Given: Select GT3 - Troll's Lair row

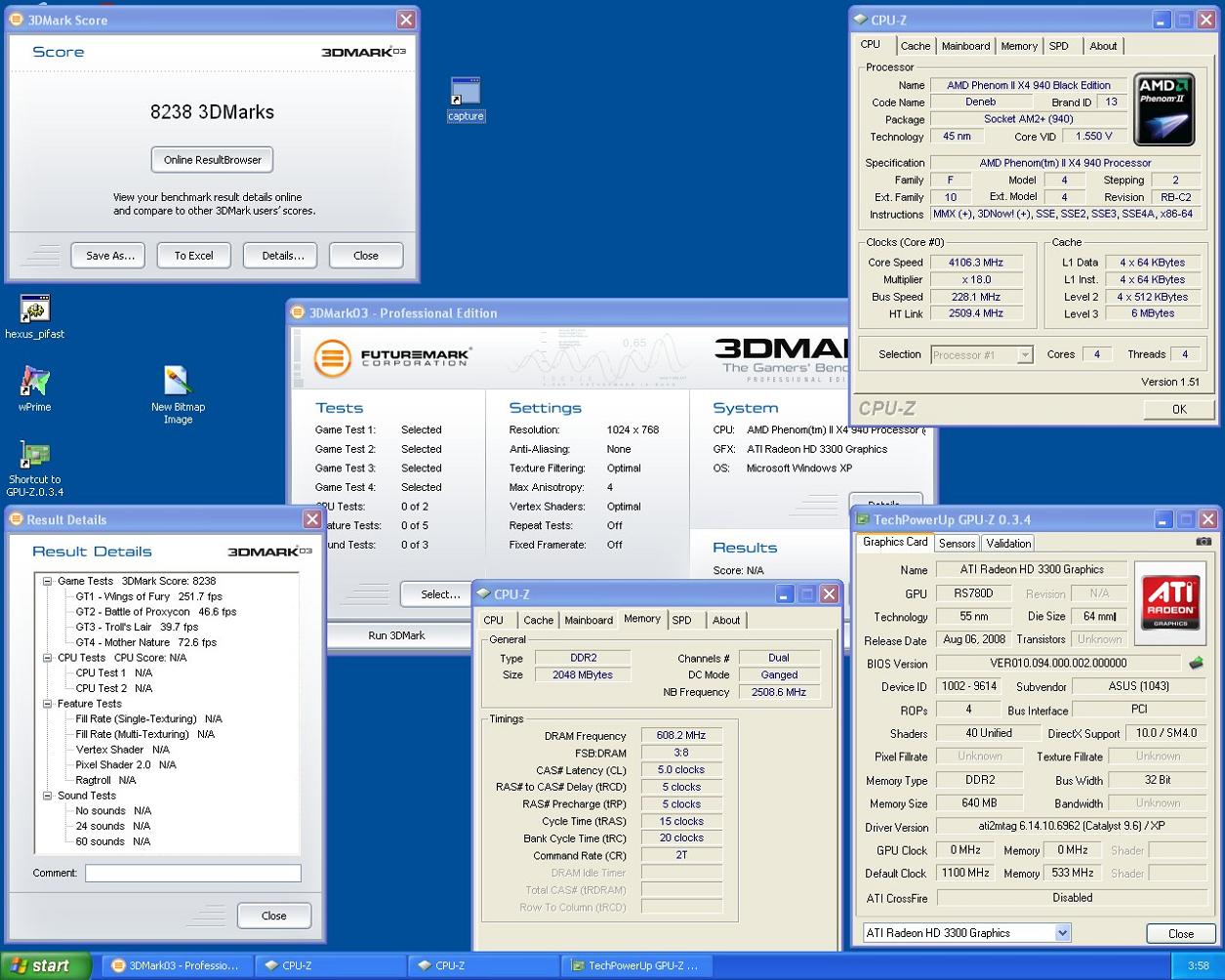Looking at the screenshot, I should [x=137, y=627].
